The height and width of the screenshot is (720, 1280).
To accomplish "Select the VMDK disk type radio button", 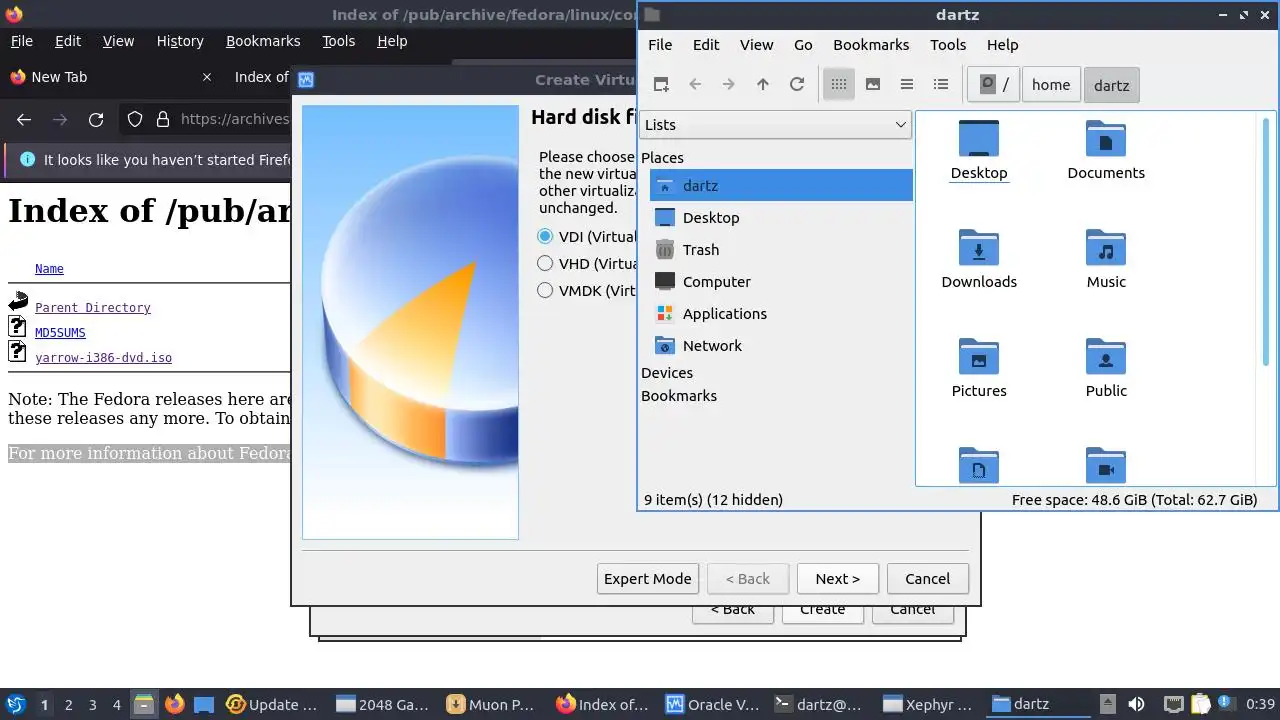I will coord(545,291).
